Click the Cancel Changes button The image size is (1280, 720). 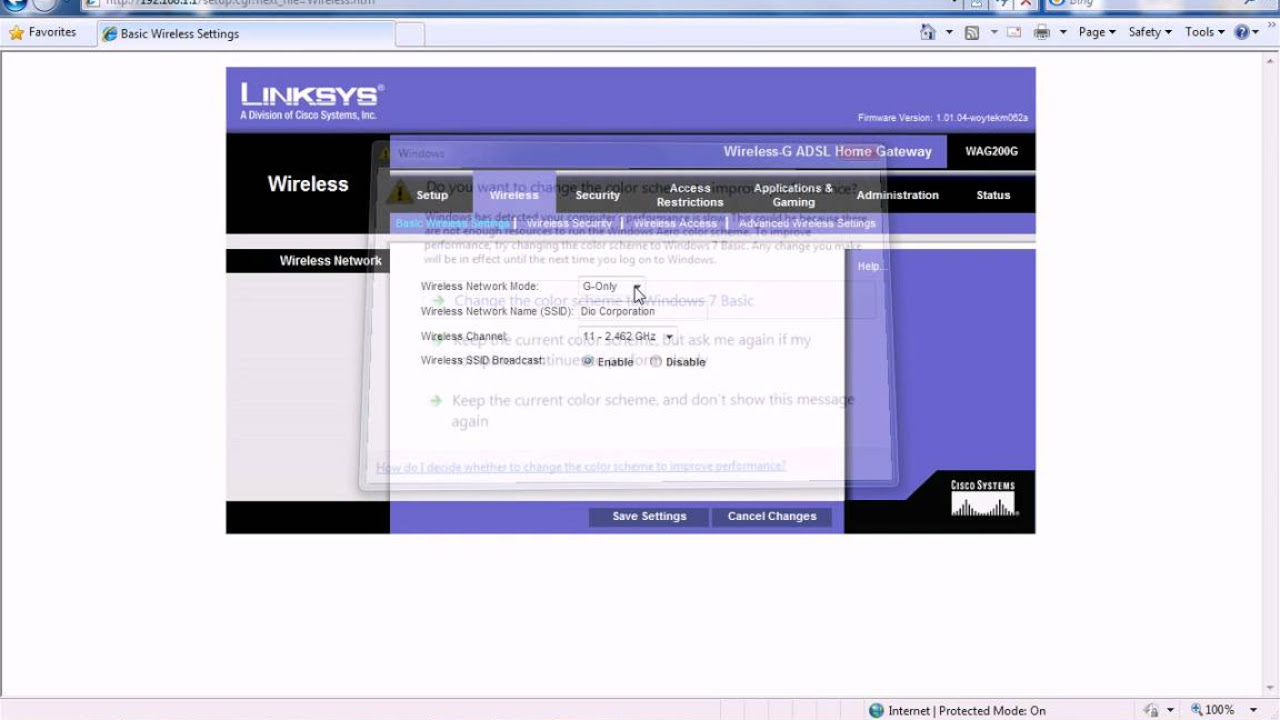pyautogui.click(x=772, y=516)
